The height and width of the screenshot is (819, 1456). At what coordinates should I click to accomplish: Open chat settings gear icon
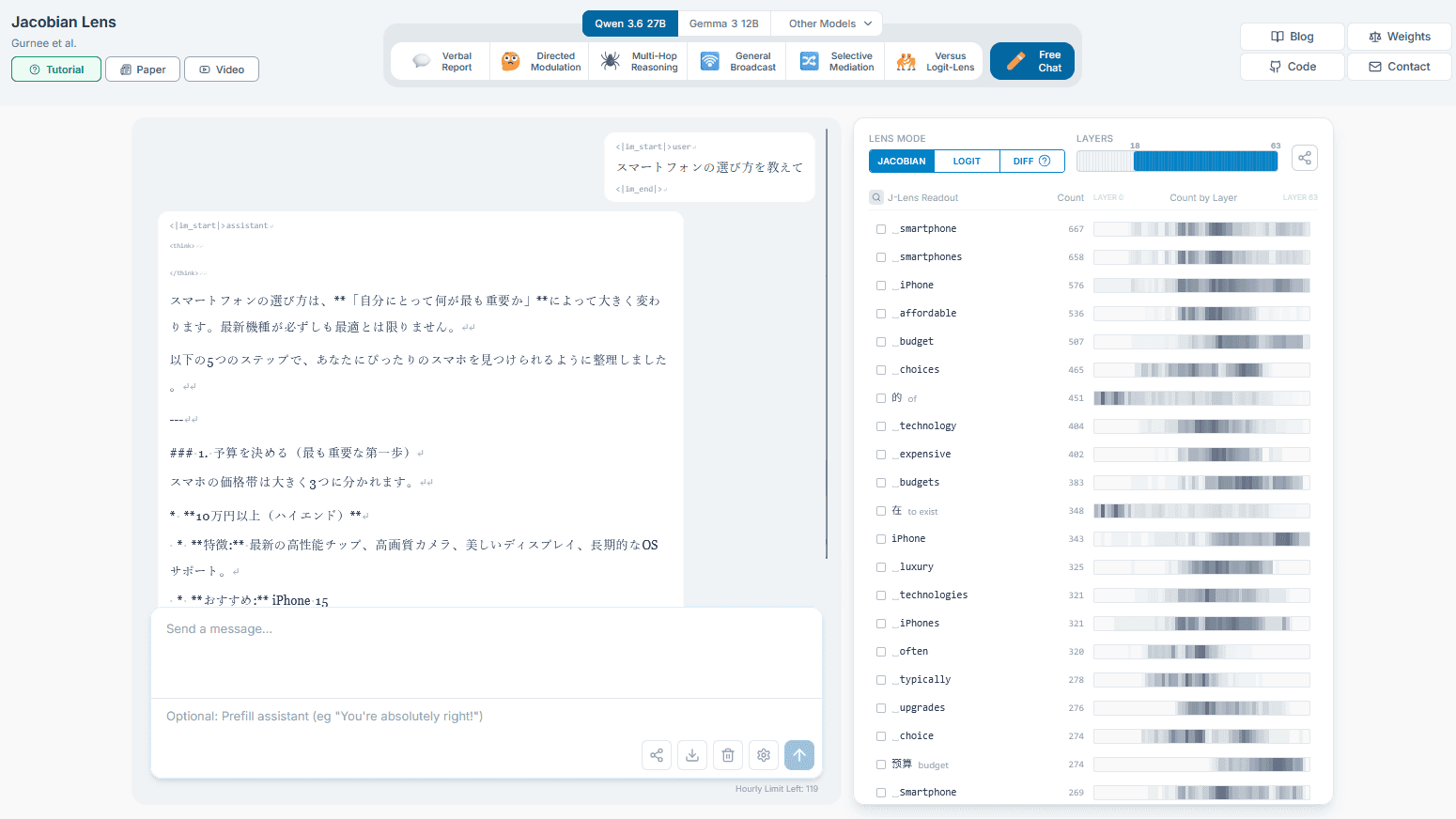pos(764,755)
